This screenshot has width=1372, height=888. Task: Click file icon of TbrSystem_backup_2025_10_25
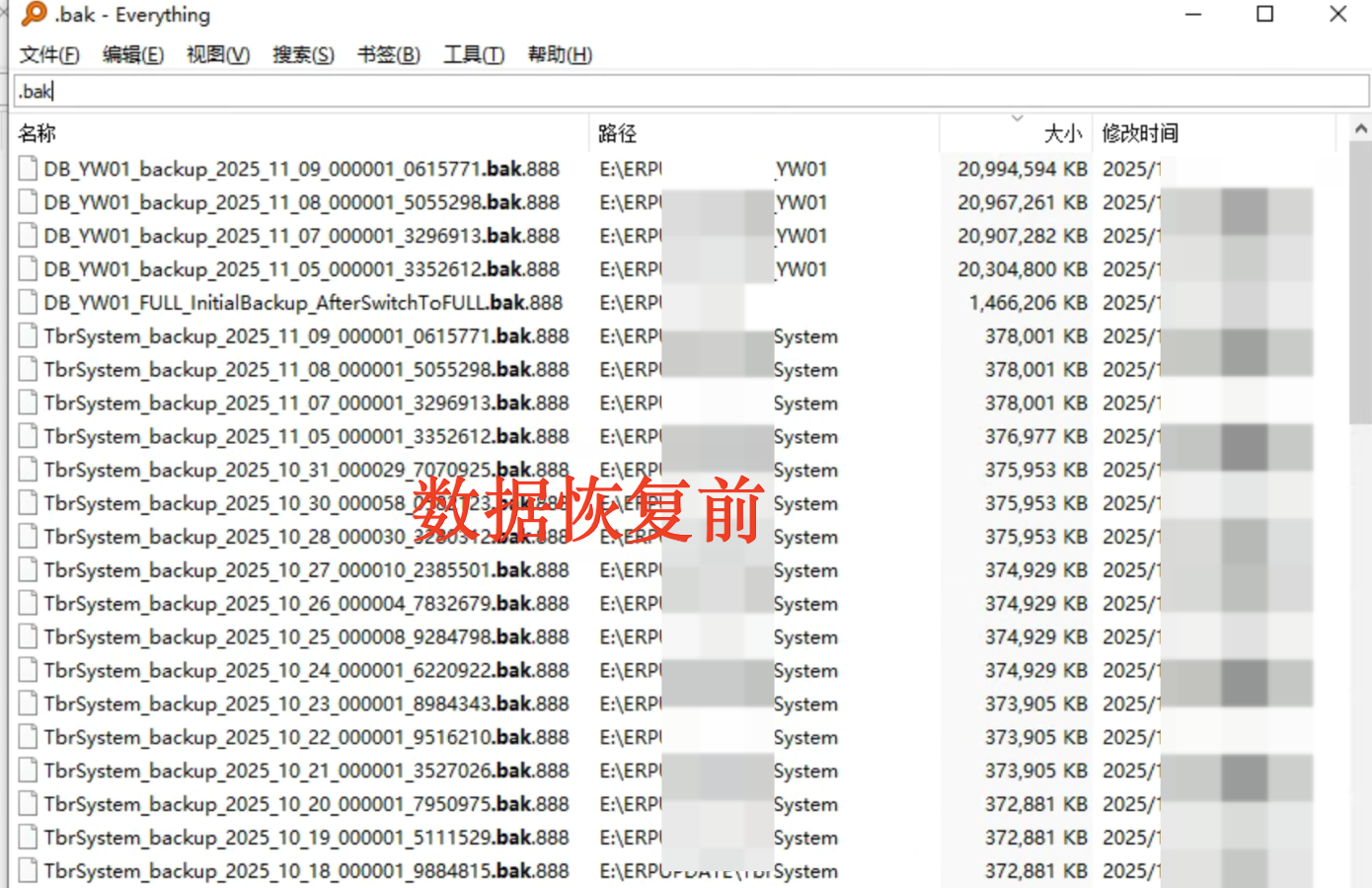click(28, 637)
